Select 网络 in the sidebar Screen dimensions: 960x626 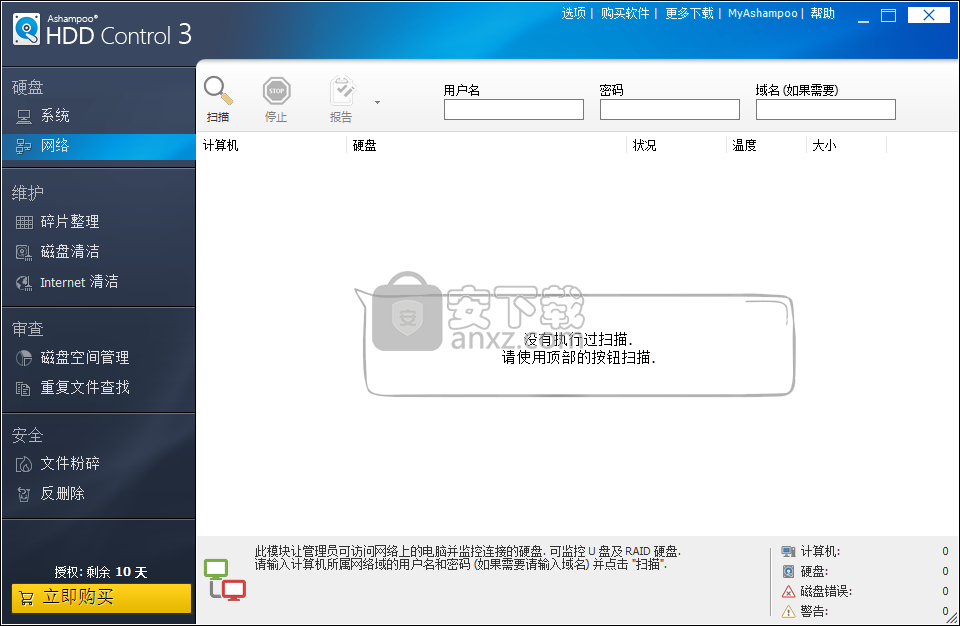[x=99, y=146]
